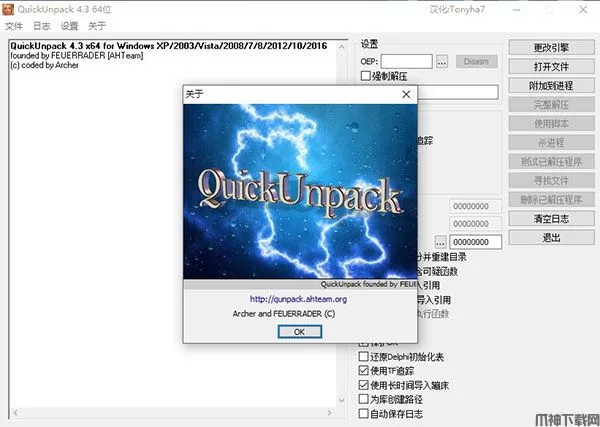Uncheck the 使用TF追踪 checkbox
This screenshot has width=600, height=427.
pos(364,370)
